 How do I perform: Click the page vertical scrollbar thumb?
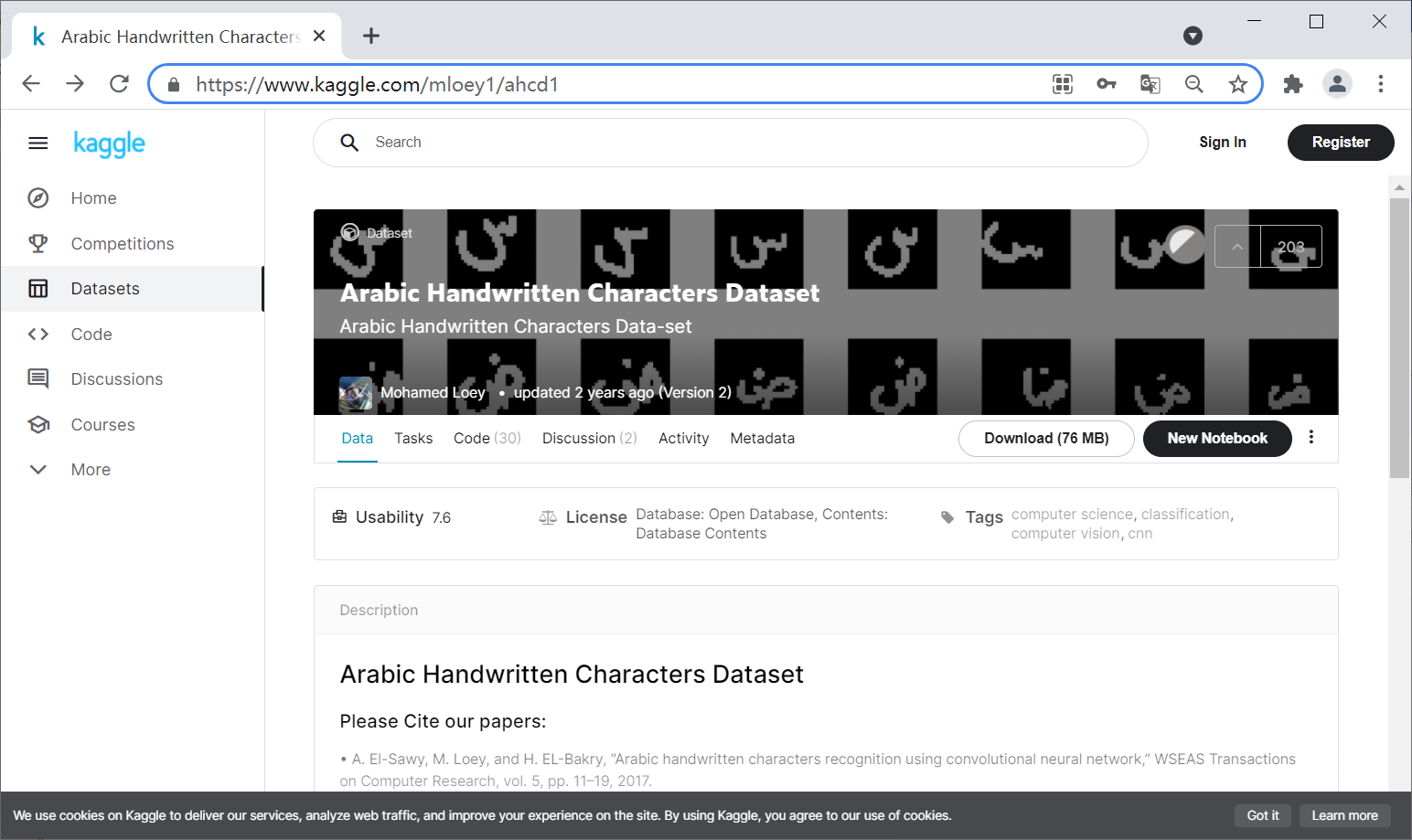[x=1399, y=338]
